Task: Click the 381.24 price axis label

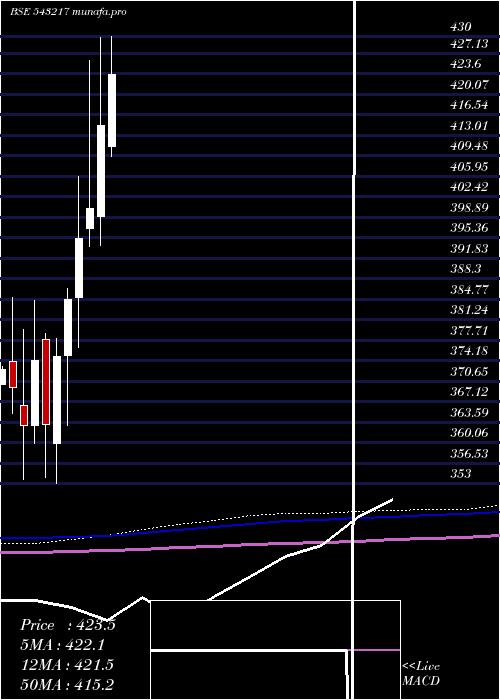Action: point(469,310)
